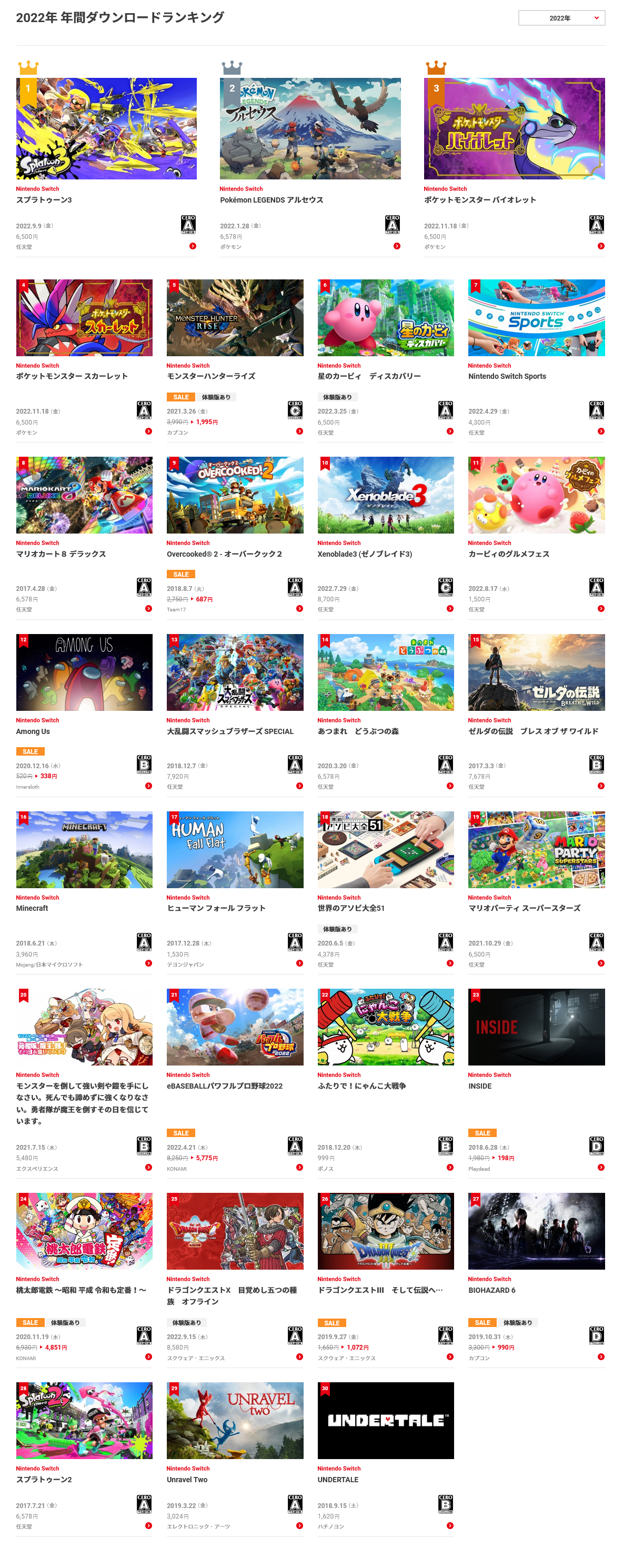The image size is (633, 1568).
Task: Click the red arrow icon for Among Us
Action: [148, 786]
